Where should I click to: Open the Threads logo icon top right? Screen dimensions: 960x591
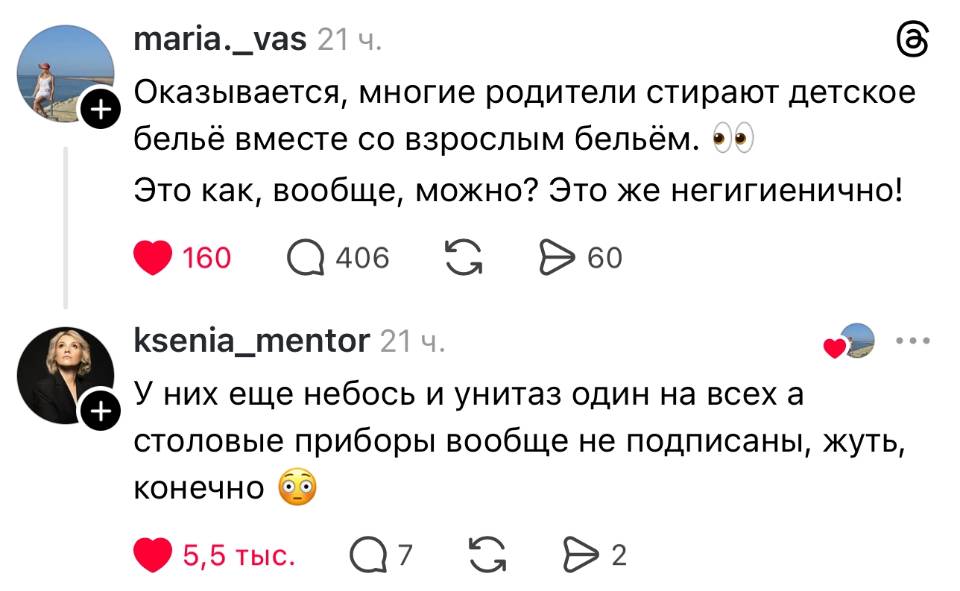point(912,40)
